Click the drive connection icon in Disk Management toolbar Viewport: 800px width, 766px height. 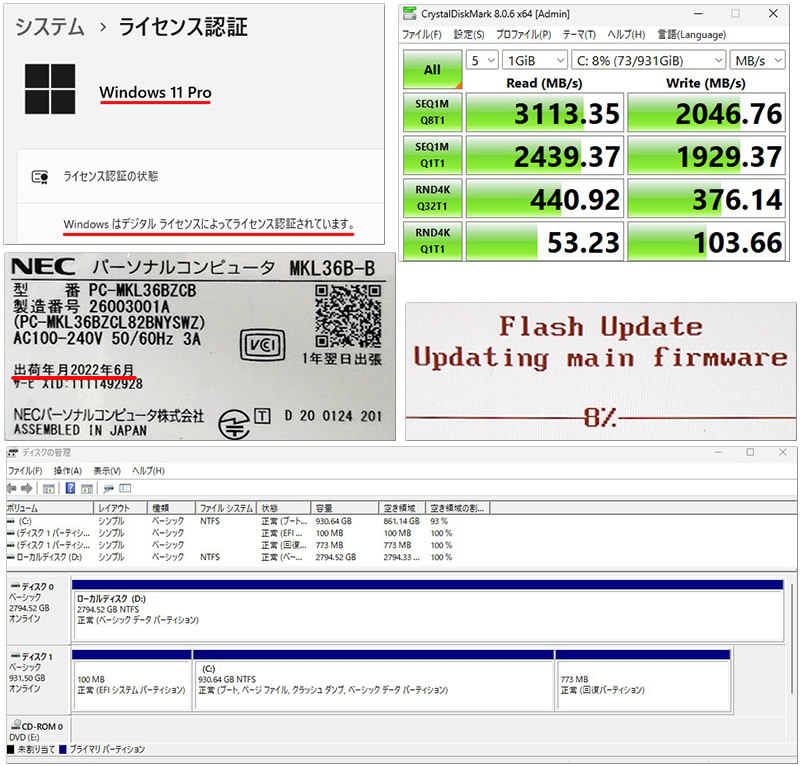point(108,489)
